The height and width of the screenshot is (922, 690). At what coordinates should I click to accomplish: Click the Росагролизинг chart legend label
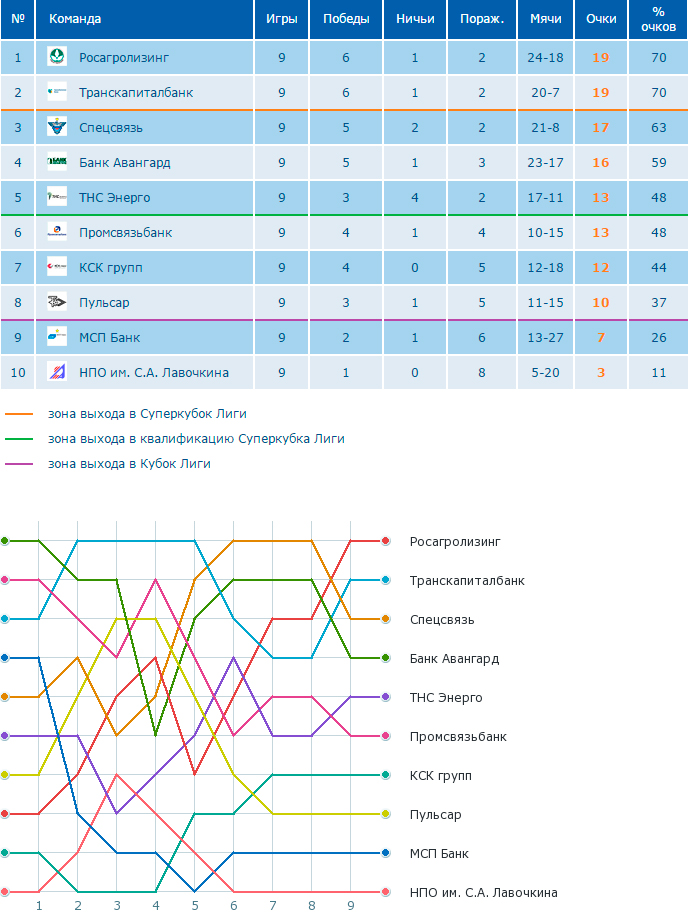455,542
